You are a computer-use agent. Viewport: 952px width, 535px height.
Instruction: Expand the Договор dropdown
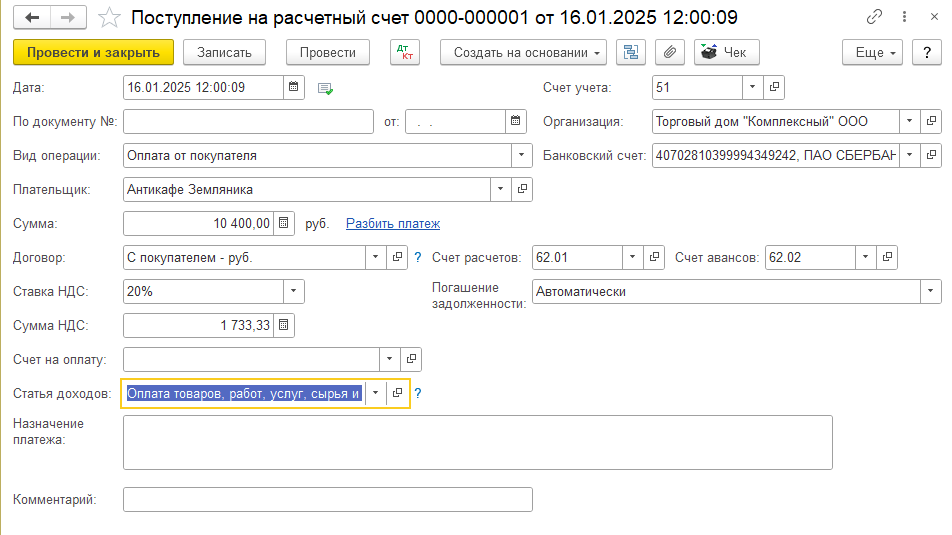click(x=375, y=257)
